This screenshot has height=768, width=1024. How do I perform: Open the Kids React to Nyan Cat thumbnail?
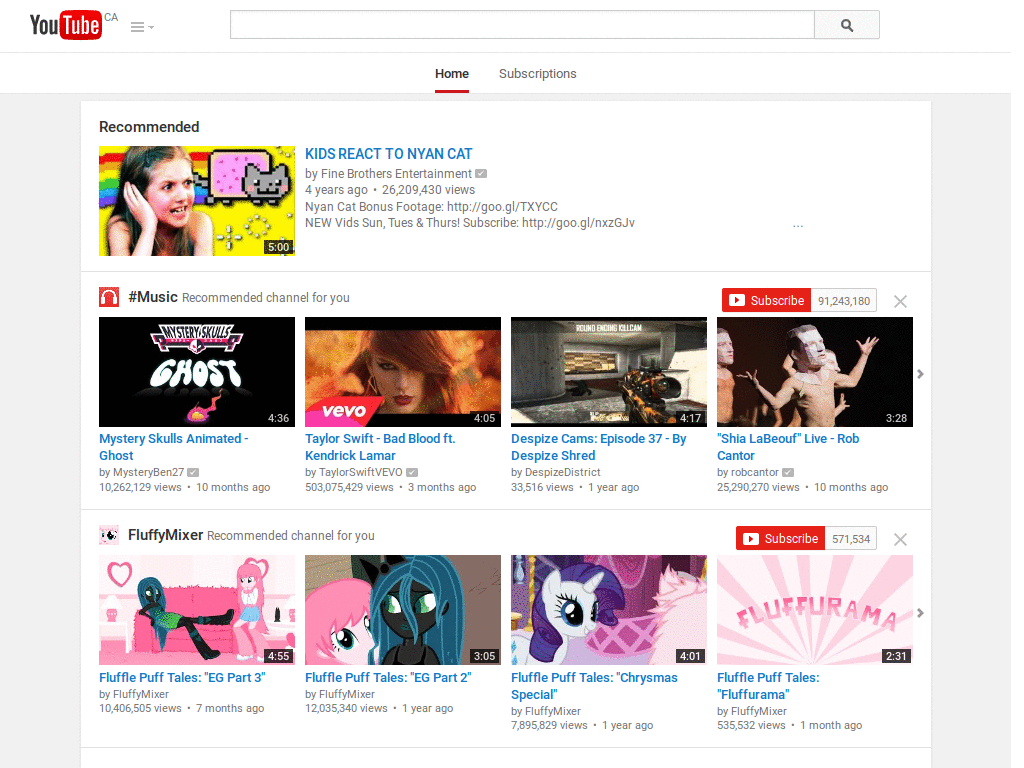(x=197, y=200)
